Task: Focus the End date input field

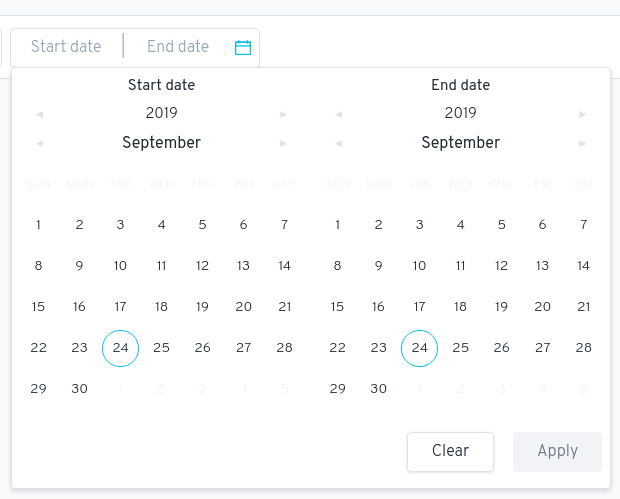Action: (x=178, y=47)
